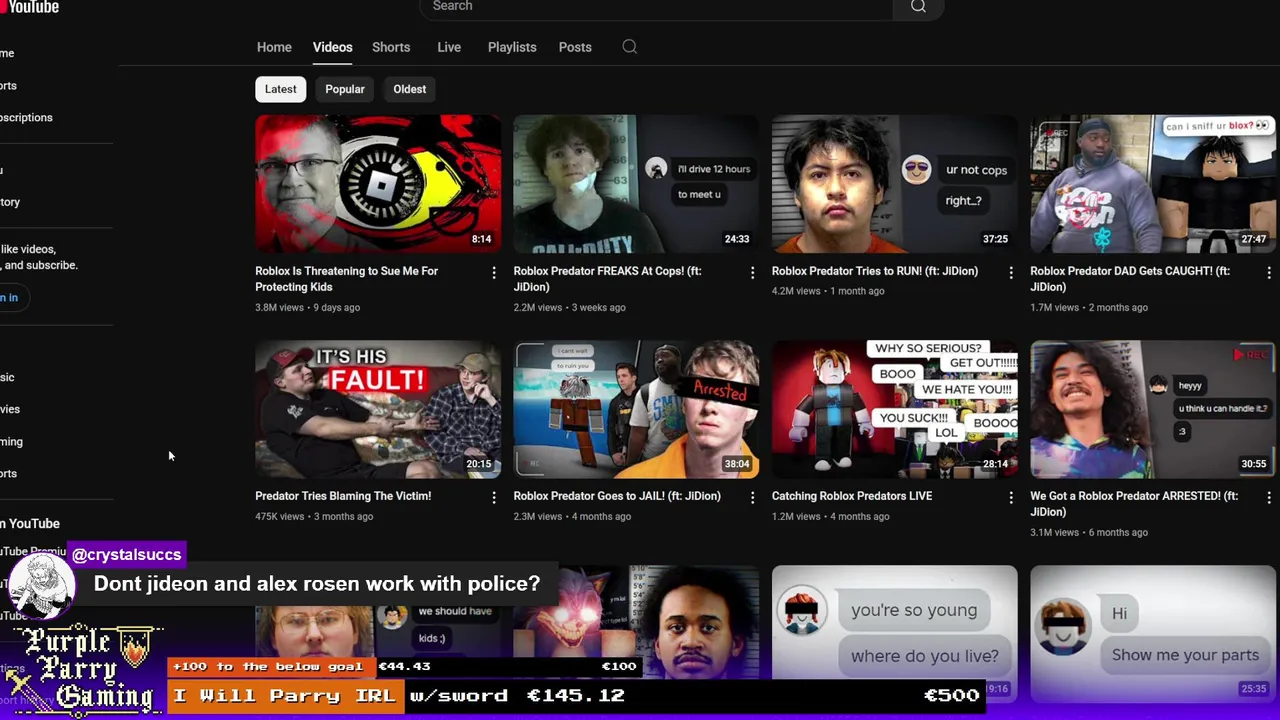This screenshot has height=720, width=1280.
Task: Open thumbnail of Roblox Predator DAD Gets CAUGHT
Action: point(1153,184)
